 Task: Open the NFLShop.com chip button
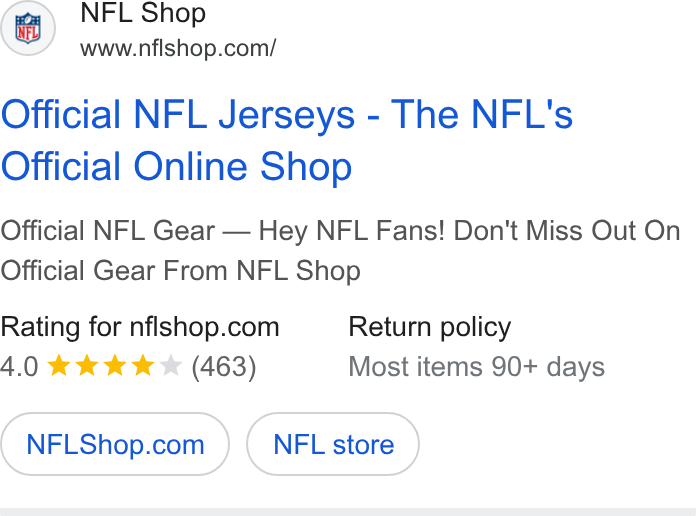(x=115, y=444)
